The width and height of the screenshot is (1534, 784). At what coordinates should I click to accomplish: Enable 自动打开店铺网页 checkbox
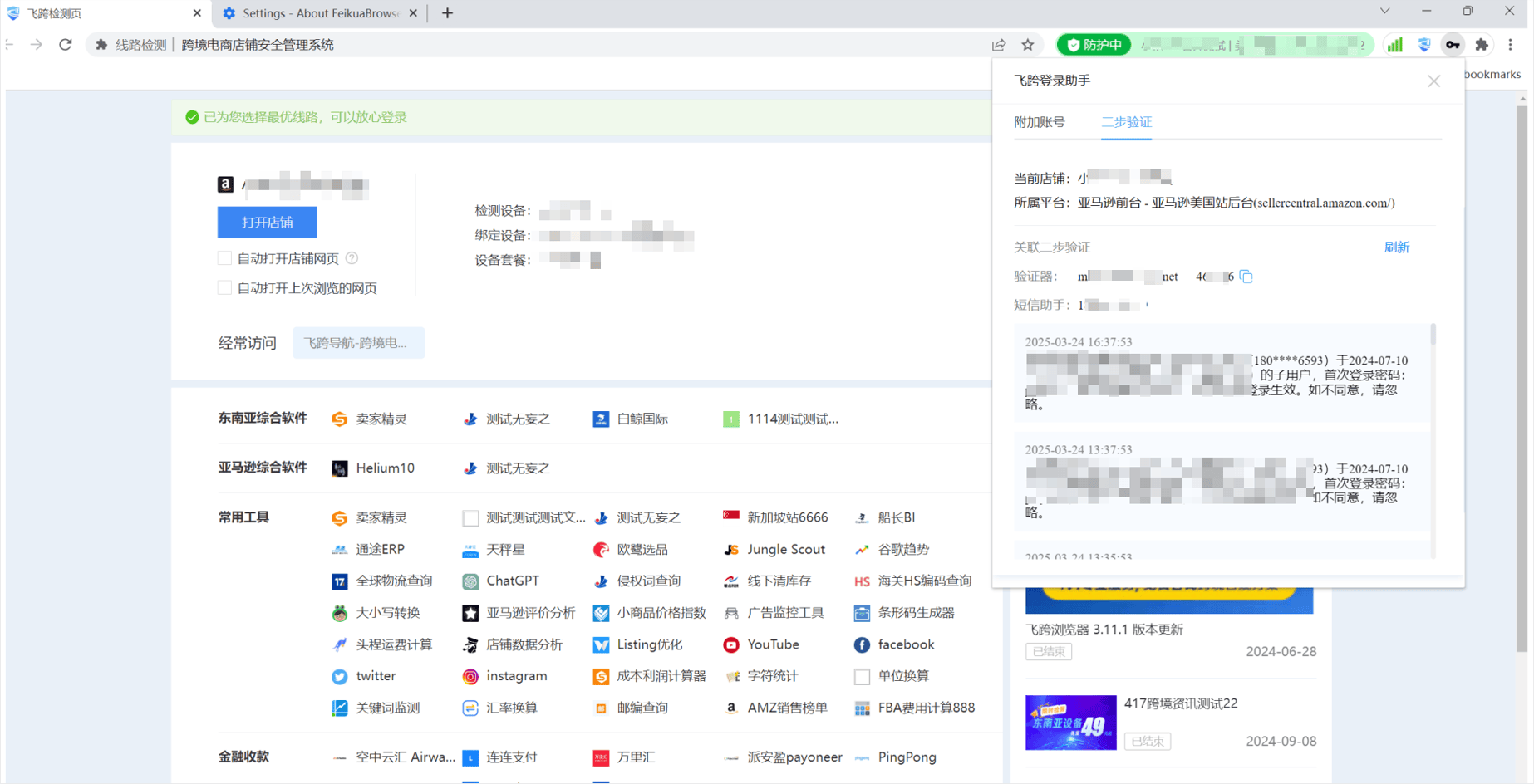[224, 258]
